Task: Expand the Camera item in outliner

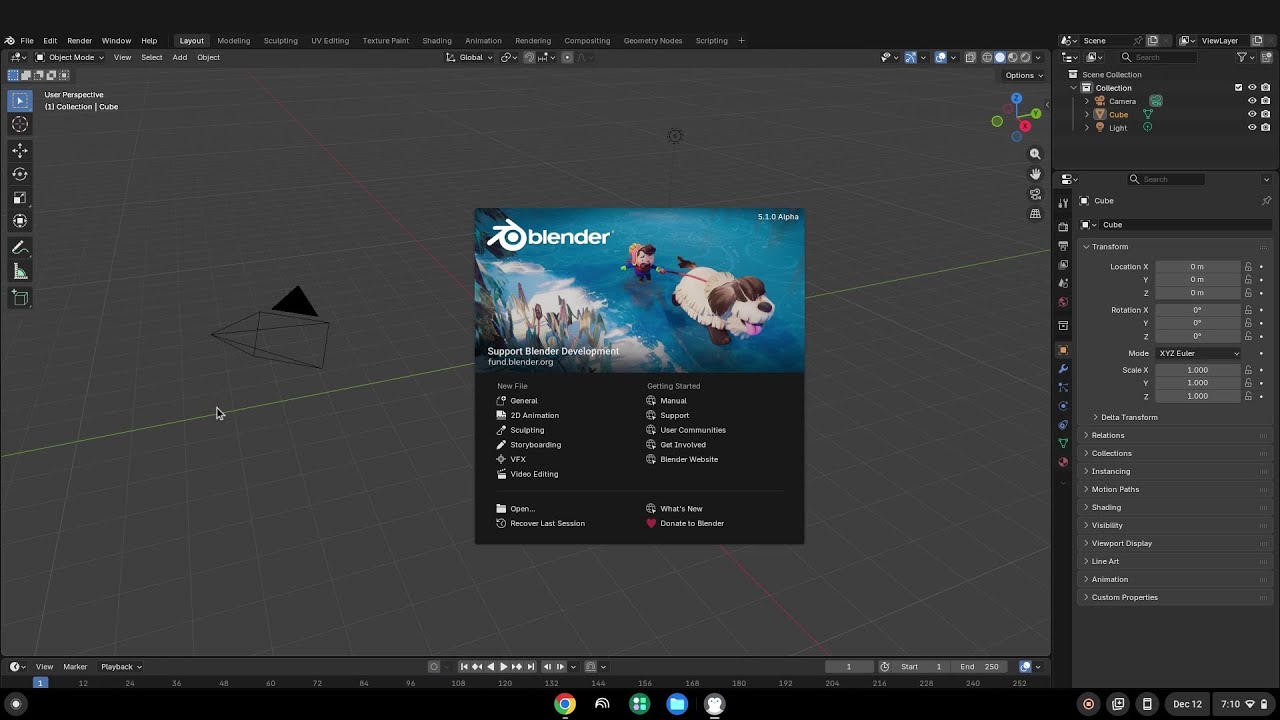Action: click(x=1087, y=101)
